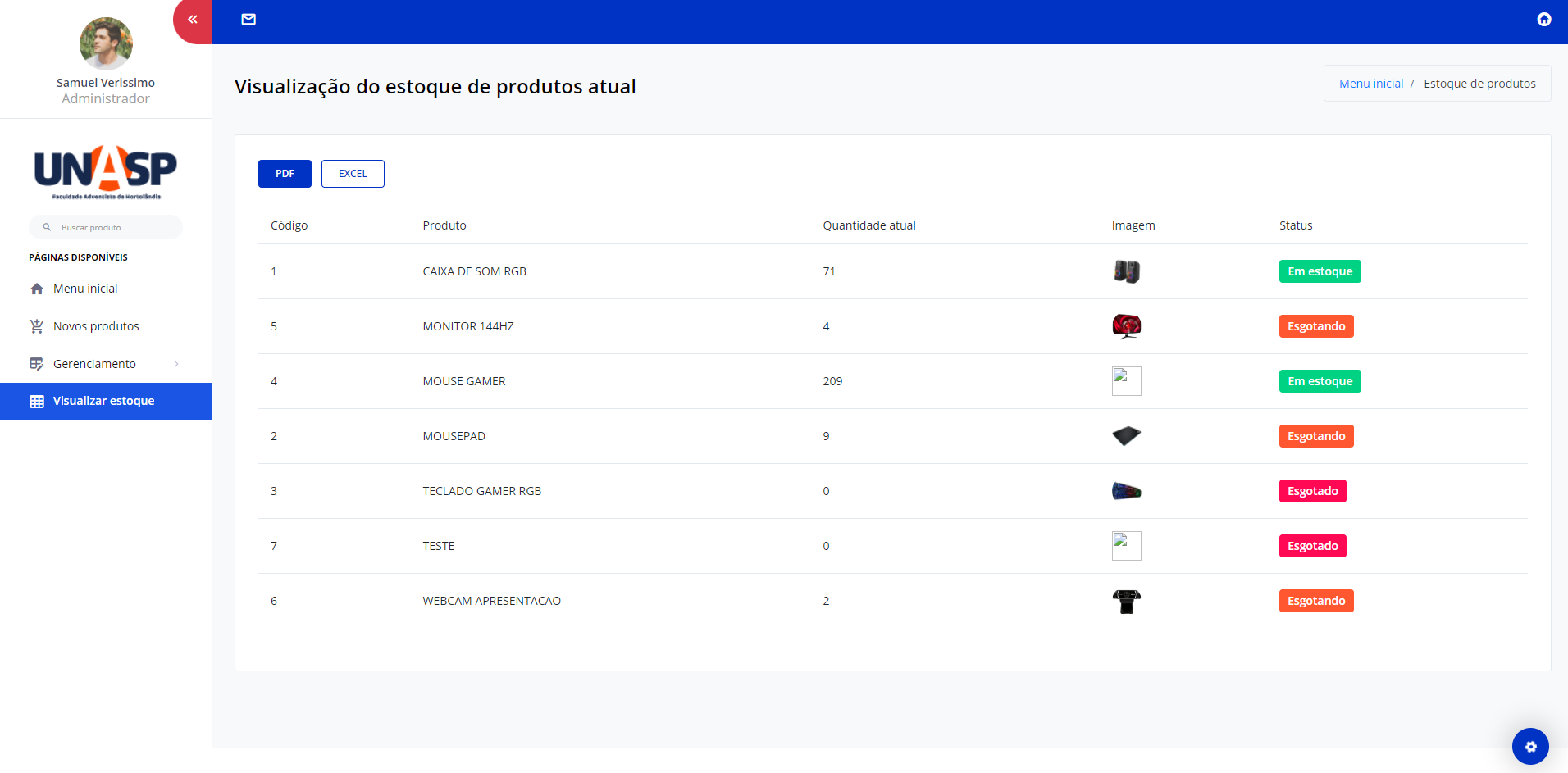
Task: Click the UNASP logo
Action: click(x=106, y=171)
